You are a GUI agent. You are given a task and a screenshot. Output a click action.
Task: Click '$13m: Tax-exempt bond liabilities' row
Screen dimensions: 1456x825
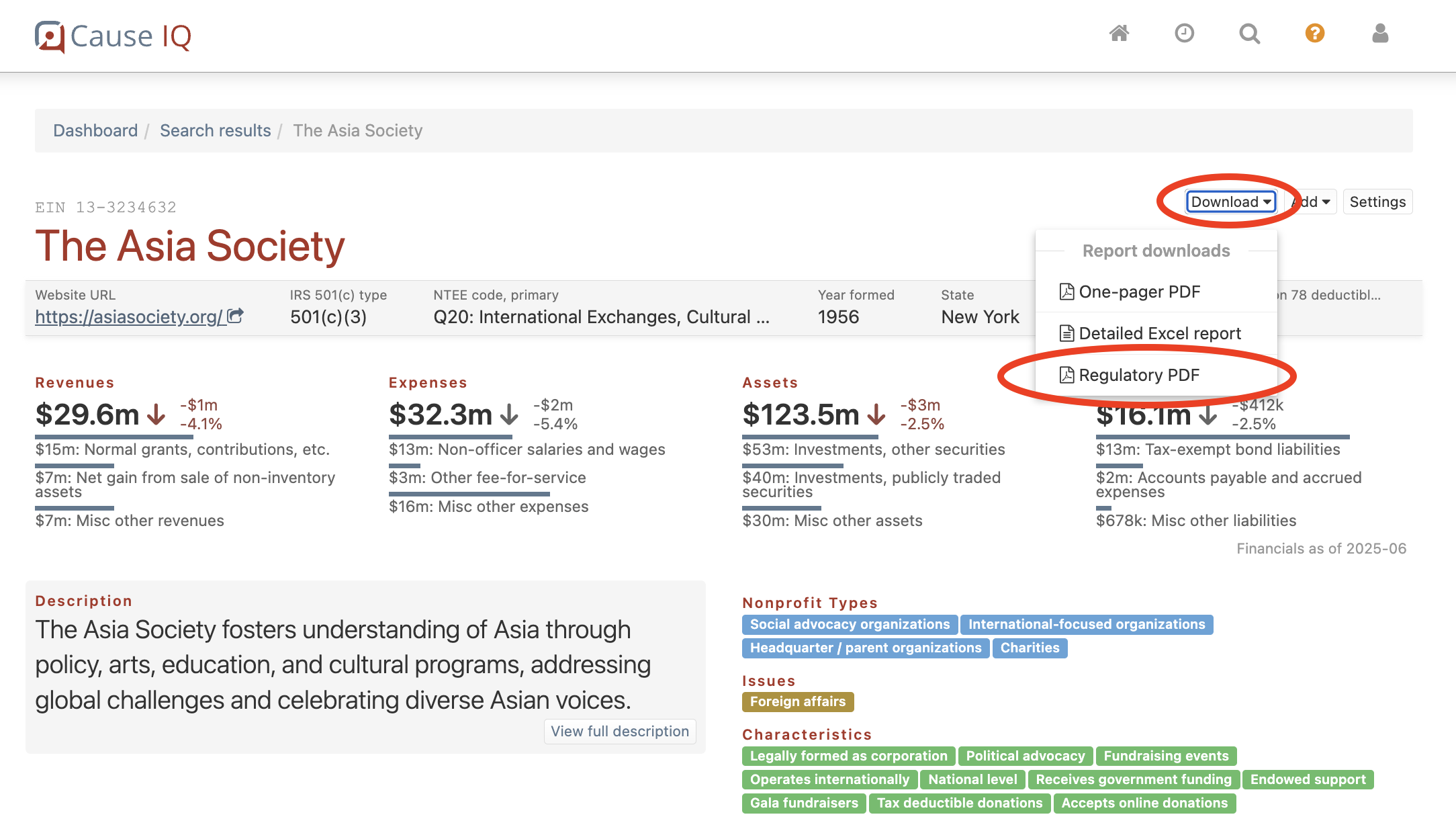point(1218,449)
